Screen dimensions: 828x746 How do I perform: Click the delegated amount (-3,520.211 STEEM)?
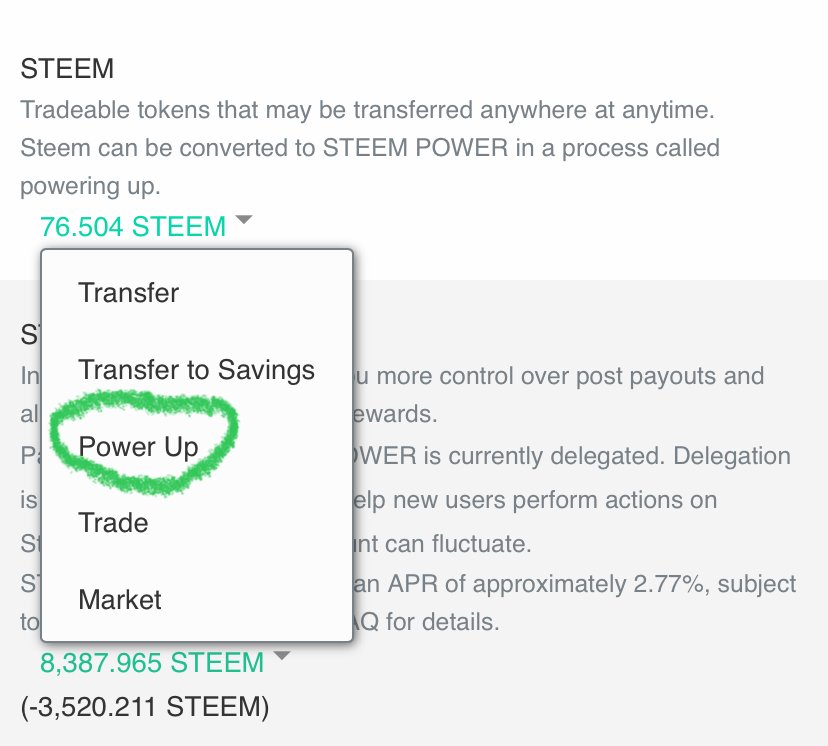click(x=145, y=707)
